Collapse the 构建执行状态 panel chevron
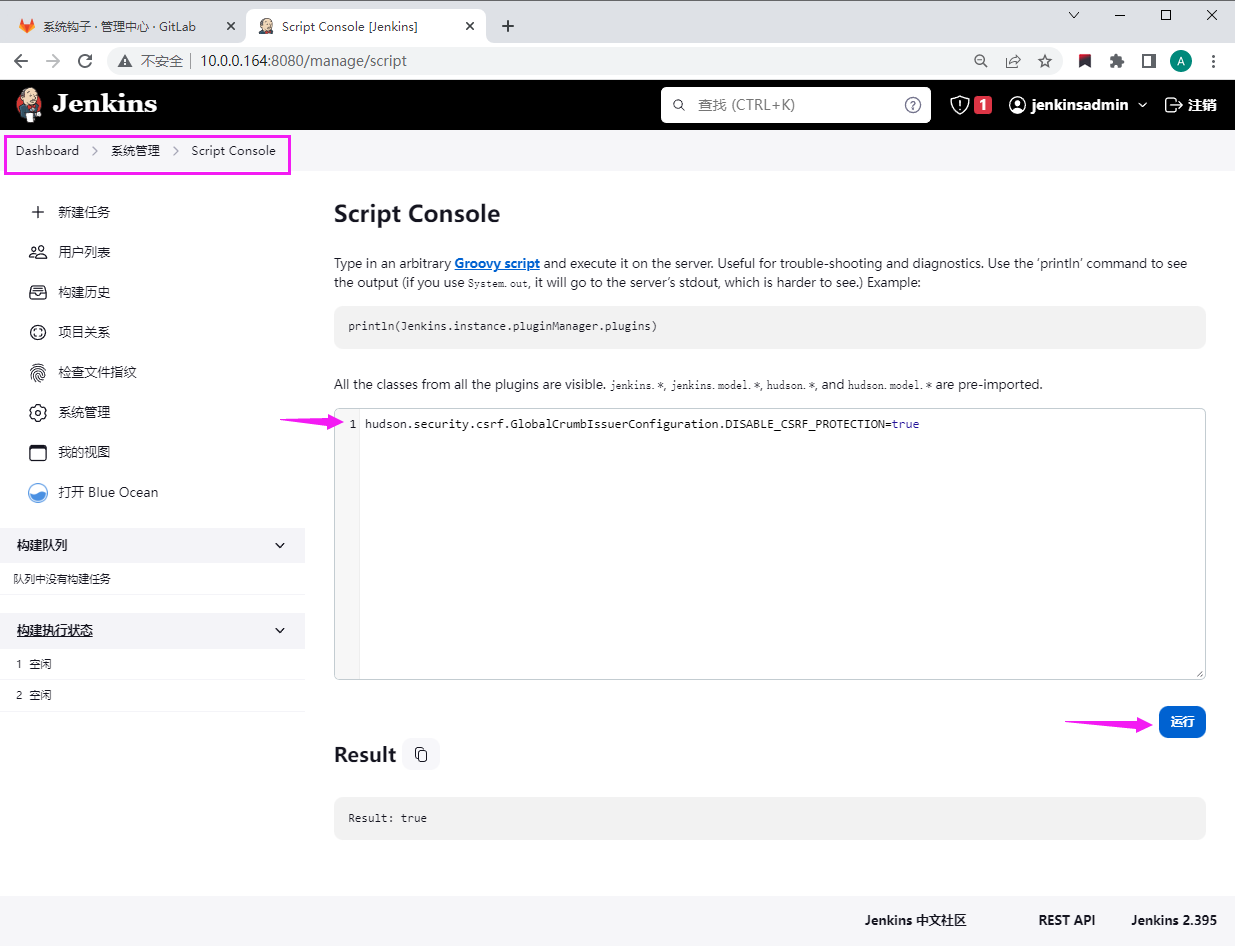The image size is (1235, 946). coord(280,630)
